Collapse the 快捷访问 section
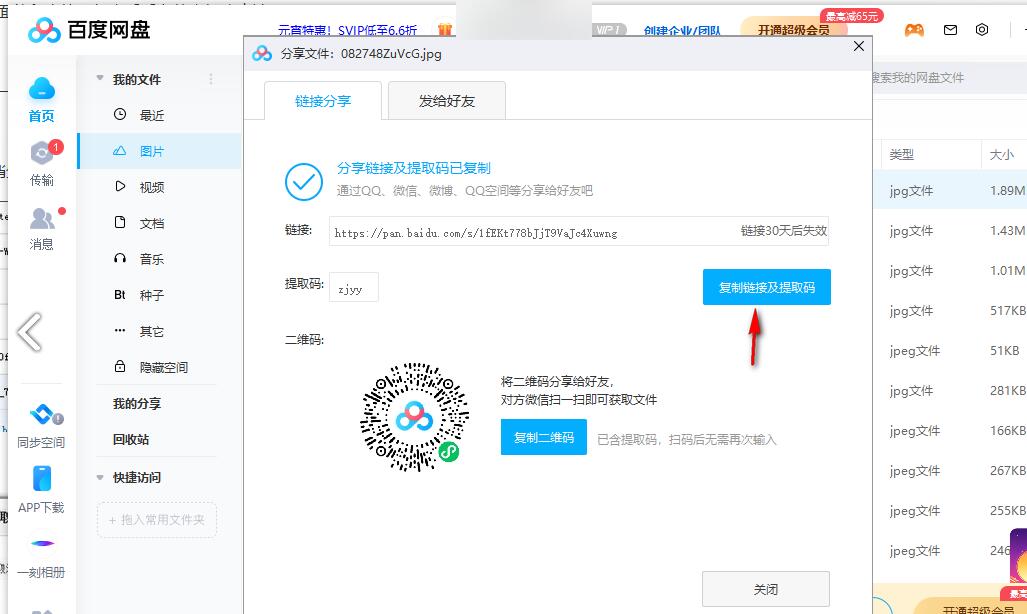This screenshot has width=1027, height=614. [x=100, y=477]
